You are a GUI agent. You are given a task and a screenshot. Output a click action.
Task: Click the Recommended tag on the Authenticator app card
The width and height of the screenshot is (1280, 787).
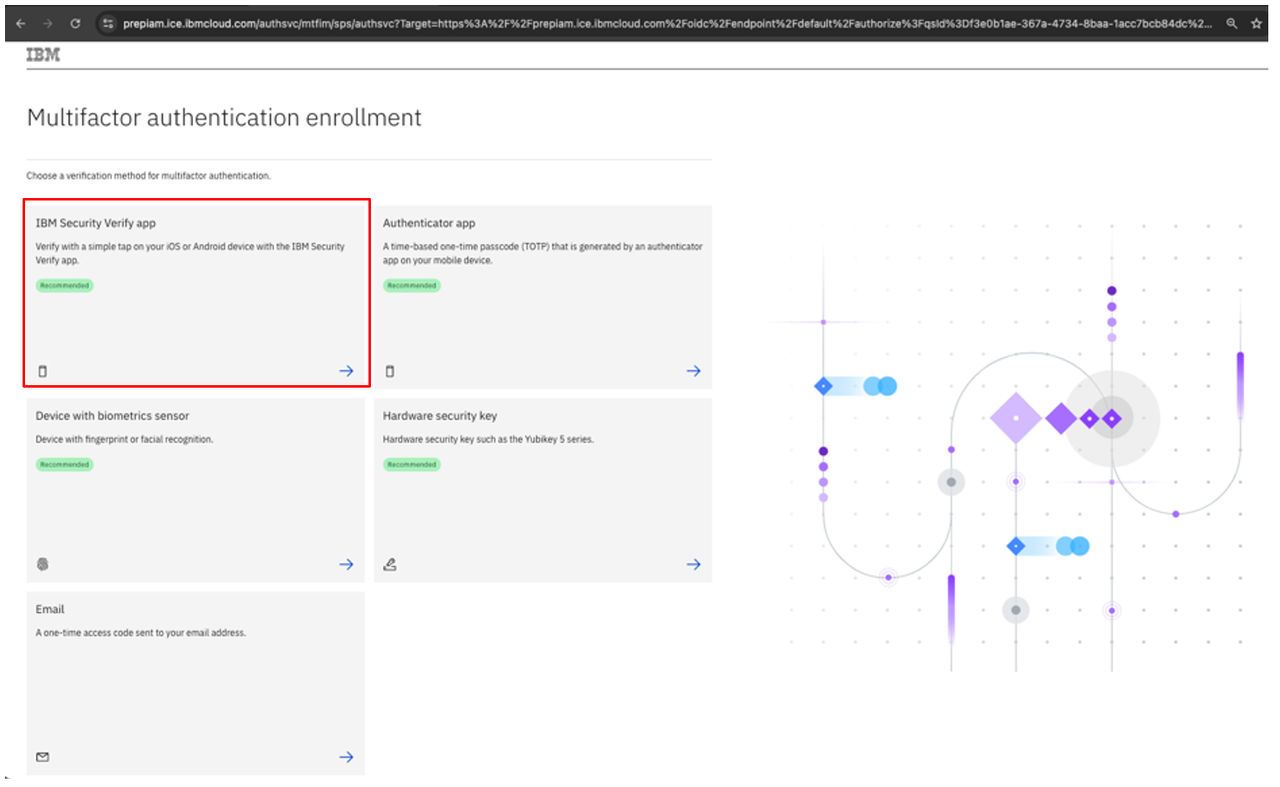pyautogui.click(x=412, y=286)
